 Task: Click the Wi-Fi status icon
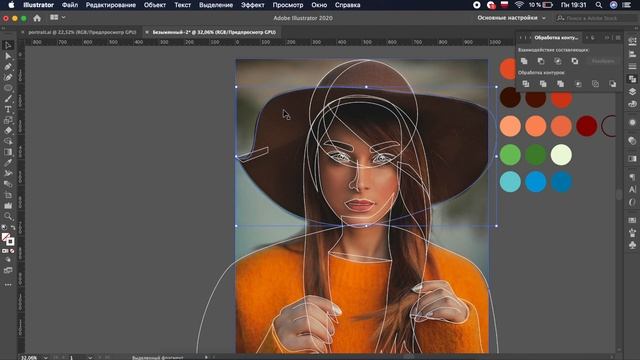(519, 5)
